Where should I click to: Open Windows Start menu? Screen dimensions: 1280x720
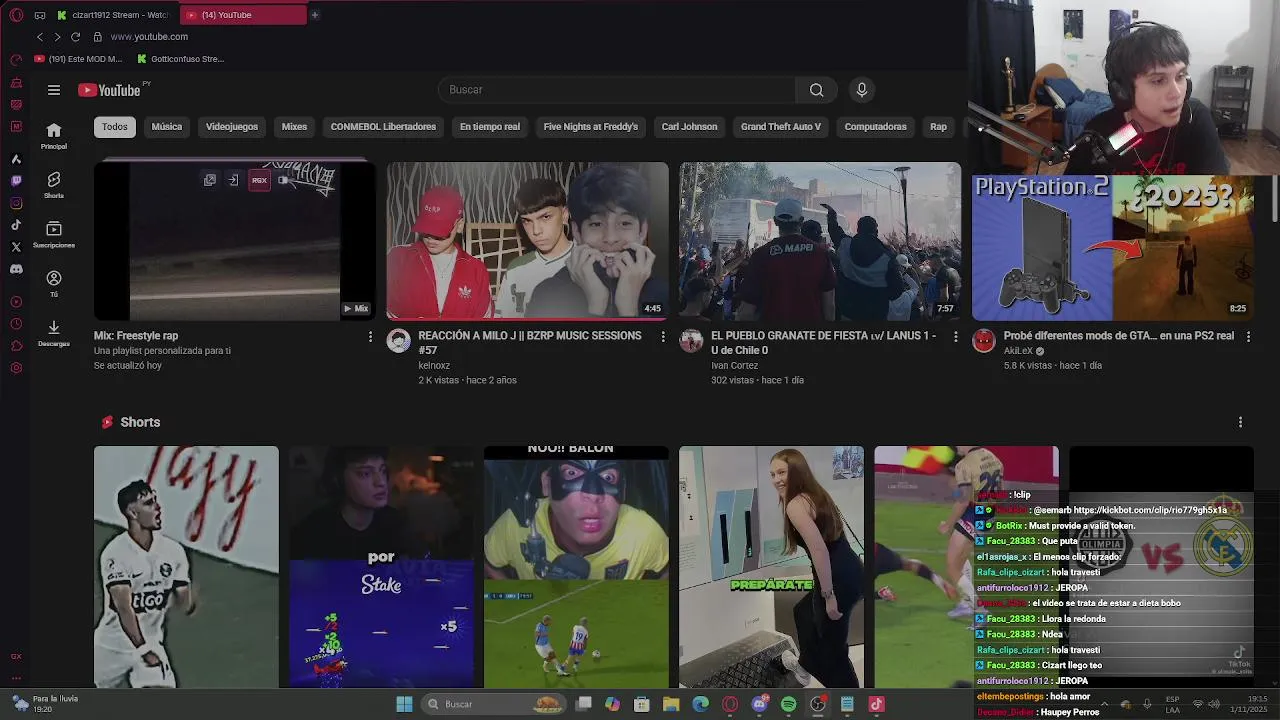pyautogui.click(x=404, y=704)
